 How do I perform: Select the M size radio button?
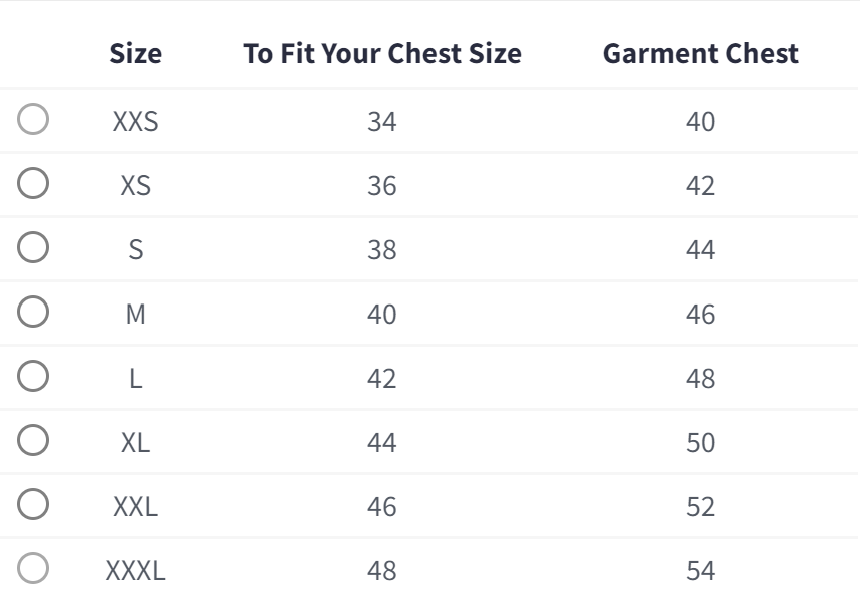pyautogui.click(x=33, y=313)
